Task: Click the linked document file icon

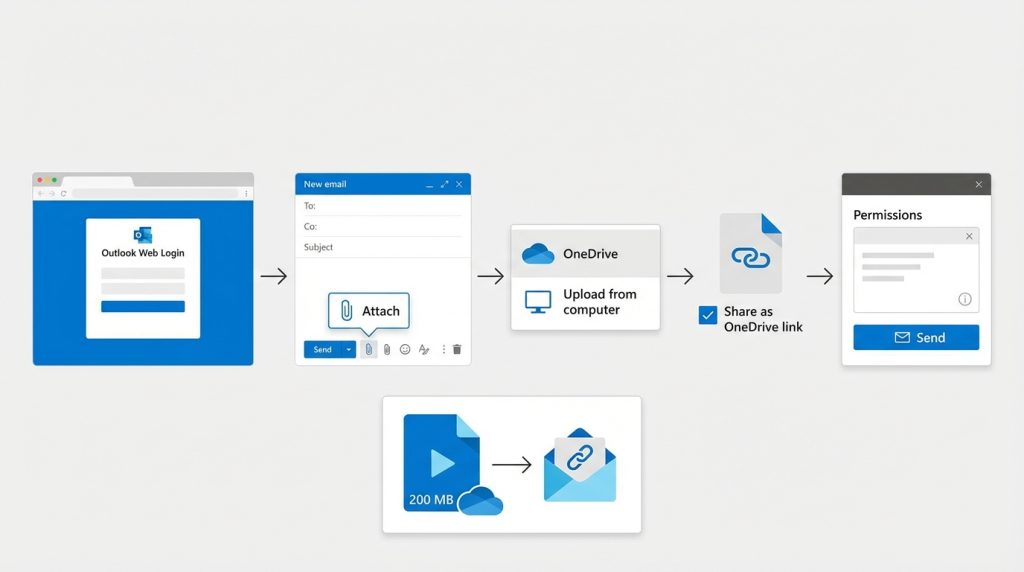Action: (750, 253)
